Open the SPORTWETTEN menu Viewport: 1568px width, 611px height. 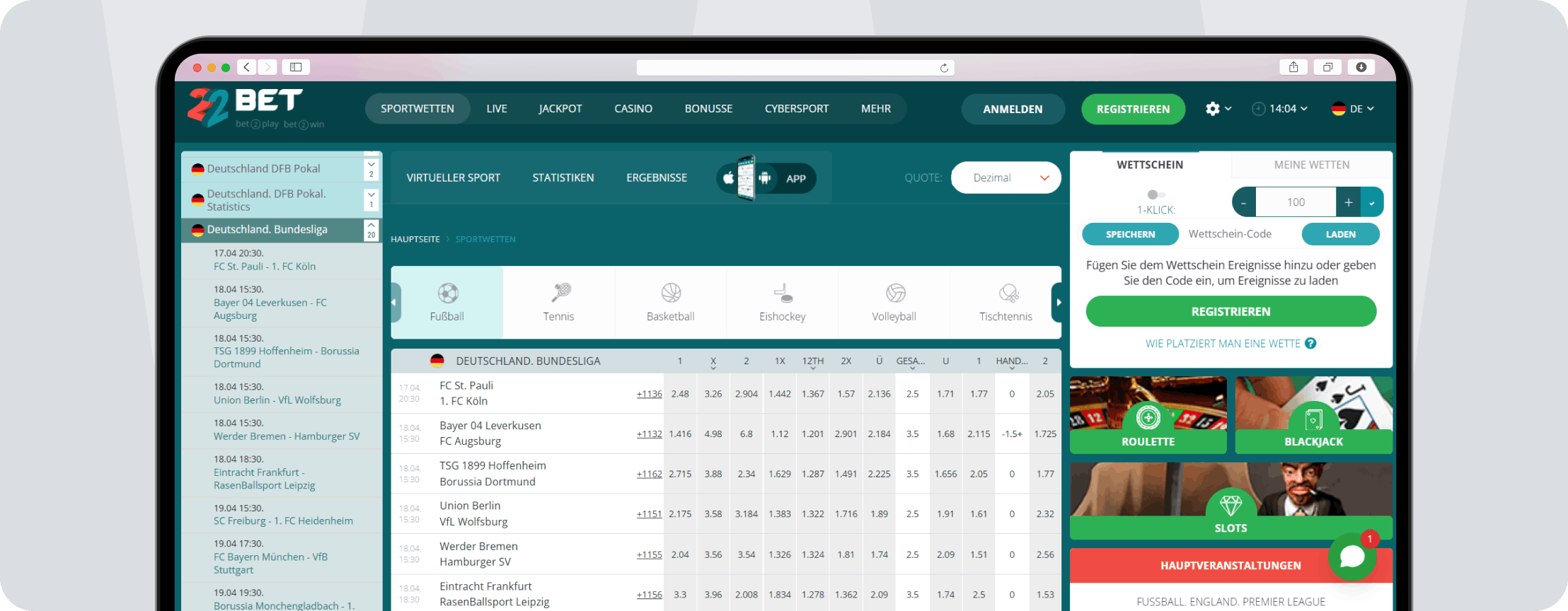pos(417,109)
